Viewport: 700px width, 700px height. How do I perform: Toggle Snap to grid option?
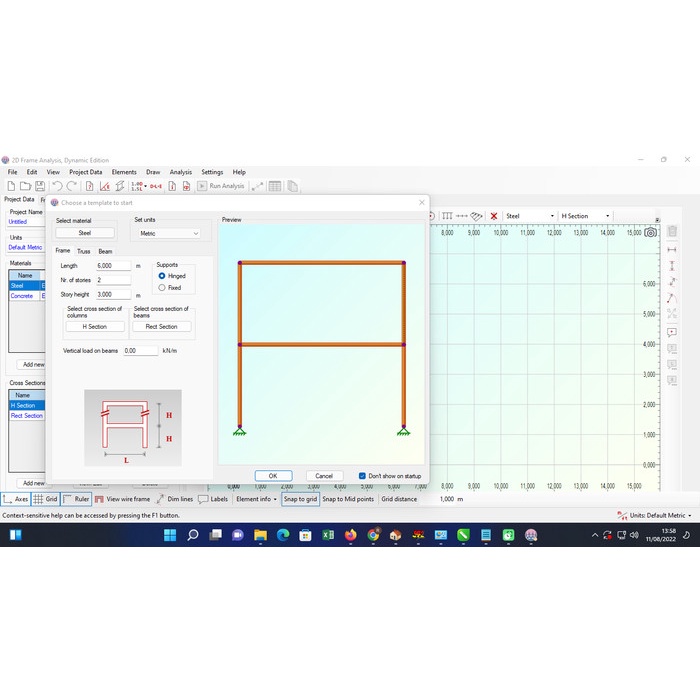pyautogui.click(x=300, y=499)
